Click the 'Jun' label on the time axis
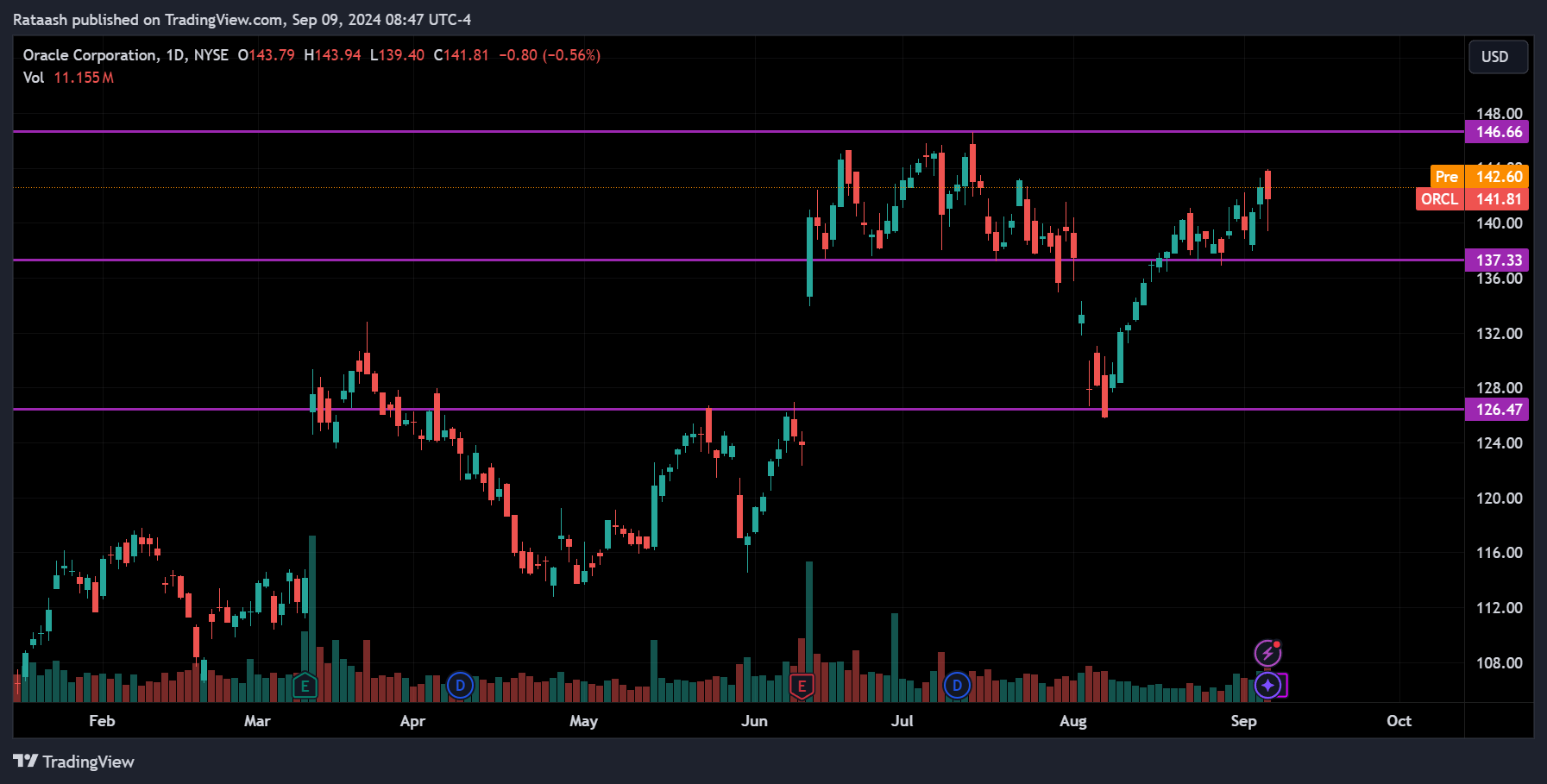Viewport: 1547px width, 784px height. coord(754,721)
